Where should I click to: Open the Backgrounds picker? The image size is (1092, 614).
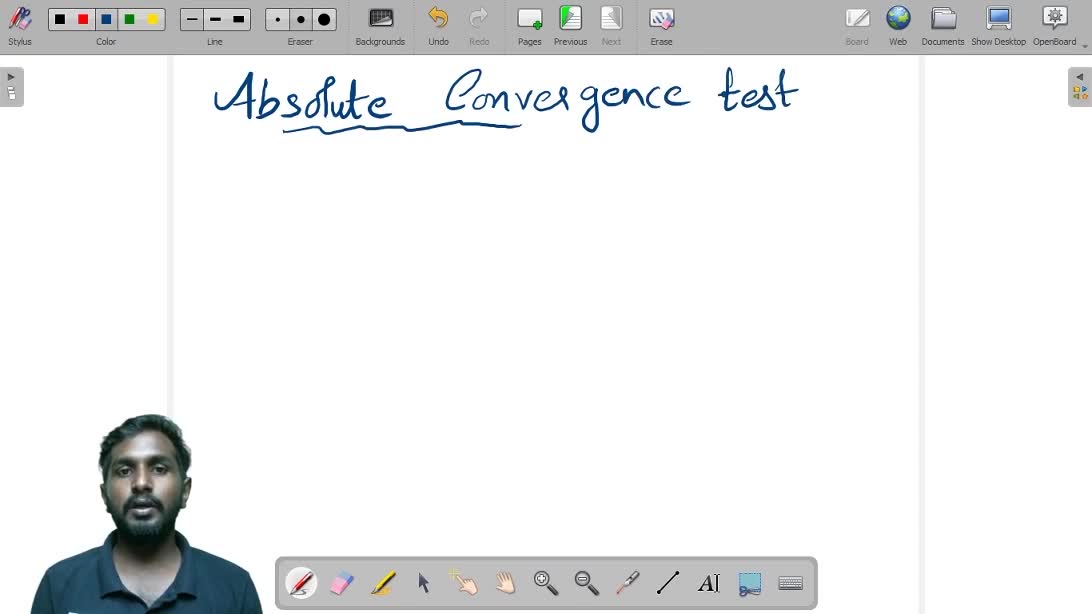pos(380,26)
